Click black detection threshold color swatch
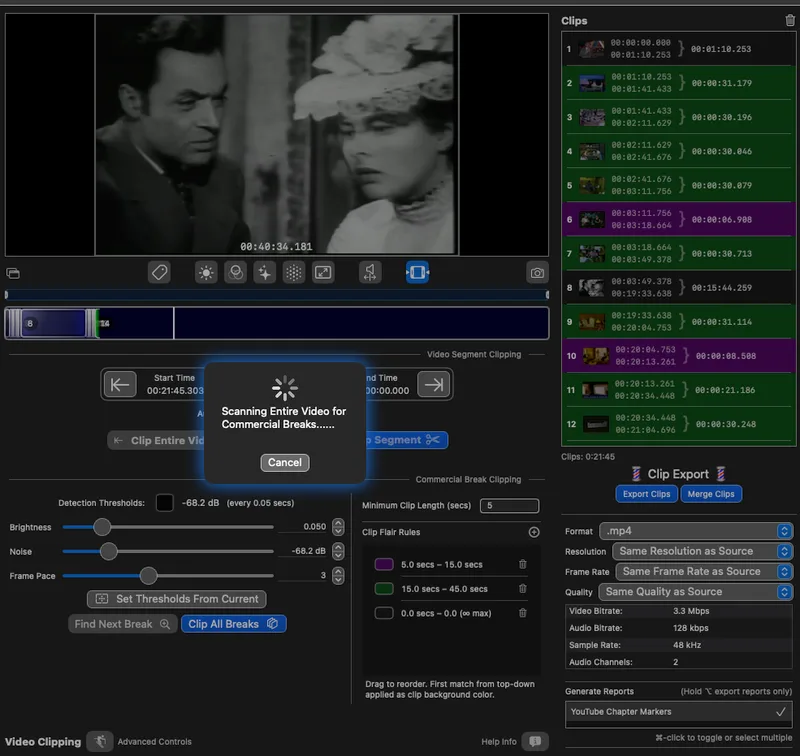The width and height of the screenshot is (800, 756). (x=164, y=502)
